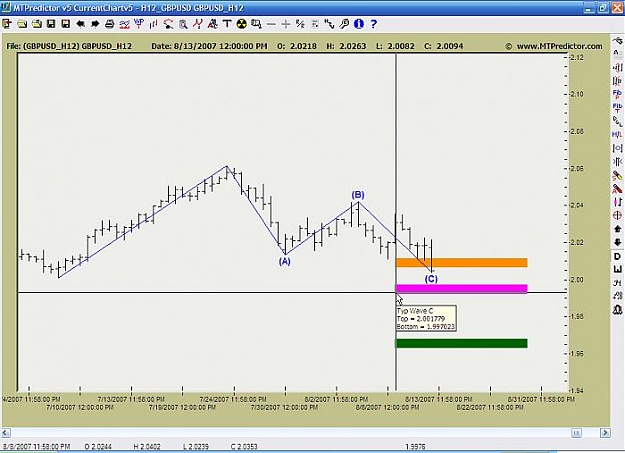The width and height of the screenshot is (625, 453).
Task: Click the 2.04 price axis label
Action: pos(577,205)
